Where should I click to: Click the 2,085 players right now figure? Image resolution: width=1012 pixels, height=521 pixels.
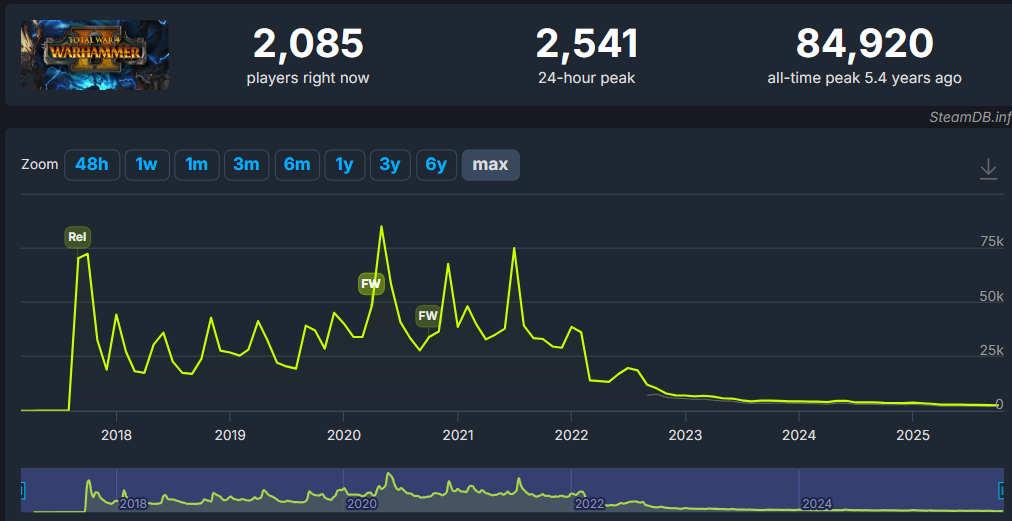click(x=308, y=44)
